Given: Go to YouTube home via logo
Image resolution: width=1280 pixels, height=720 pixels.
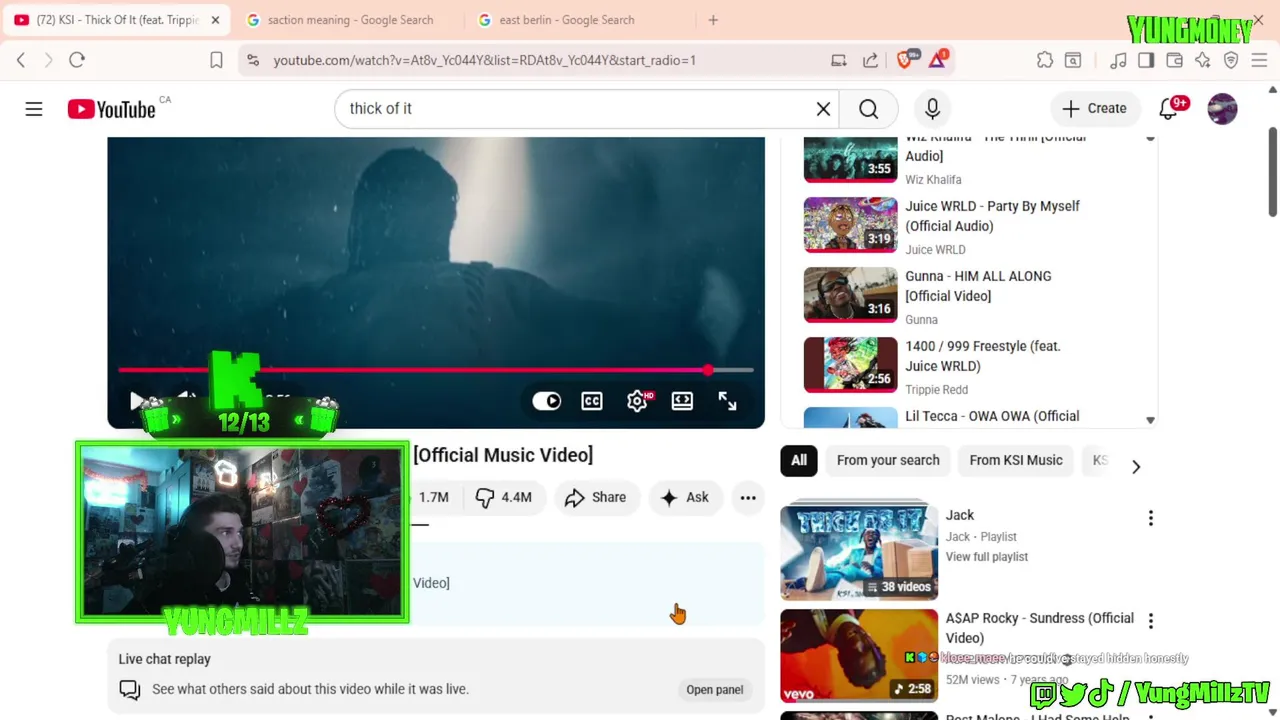Looking at the screenshot, I should click(x=112, y=109).
